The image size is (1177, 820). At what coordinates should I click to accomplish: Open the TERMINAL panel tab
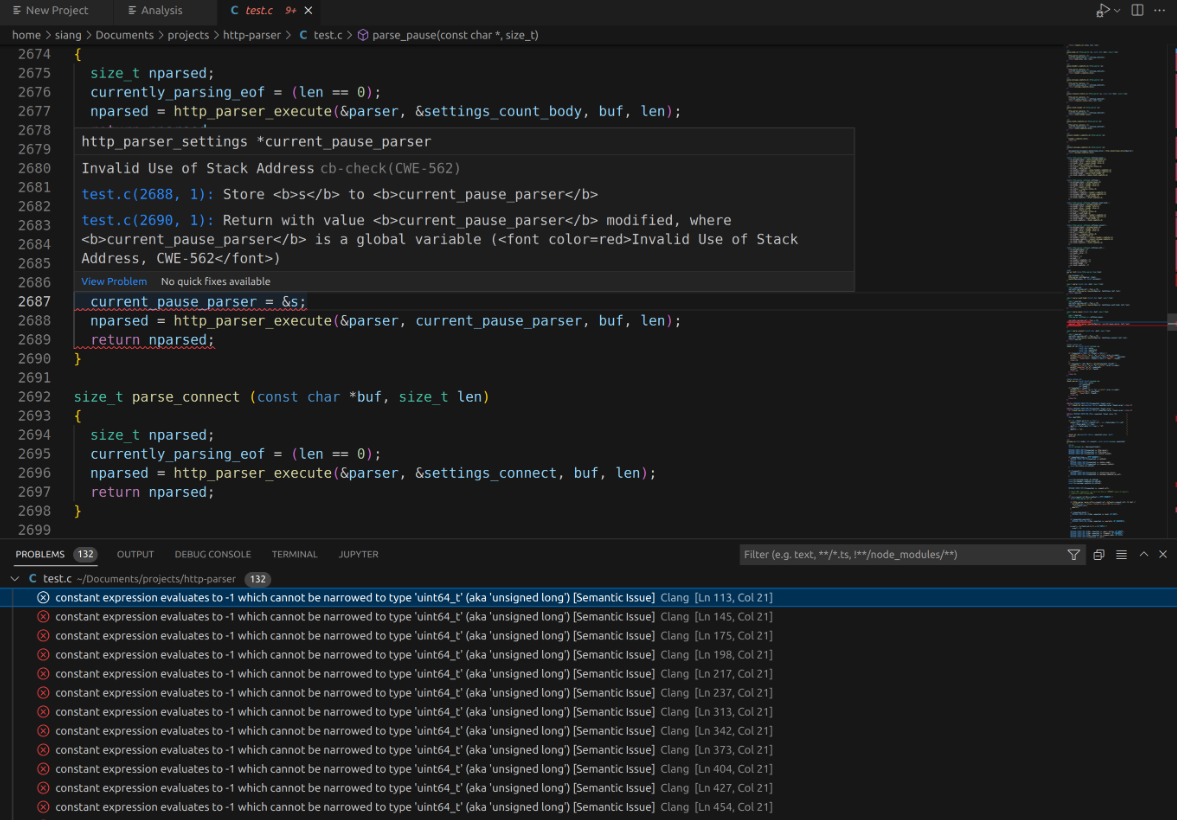coord(294,554)
